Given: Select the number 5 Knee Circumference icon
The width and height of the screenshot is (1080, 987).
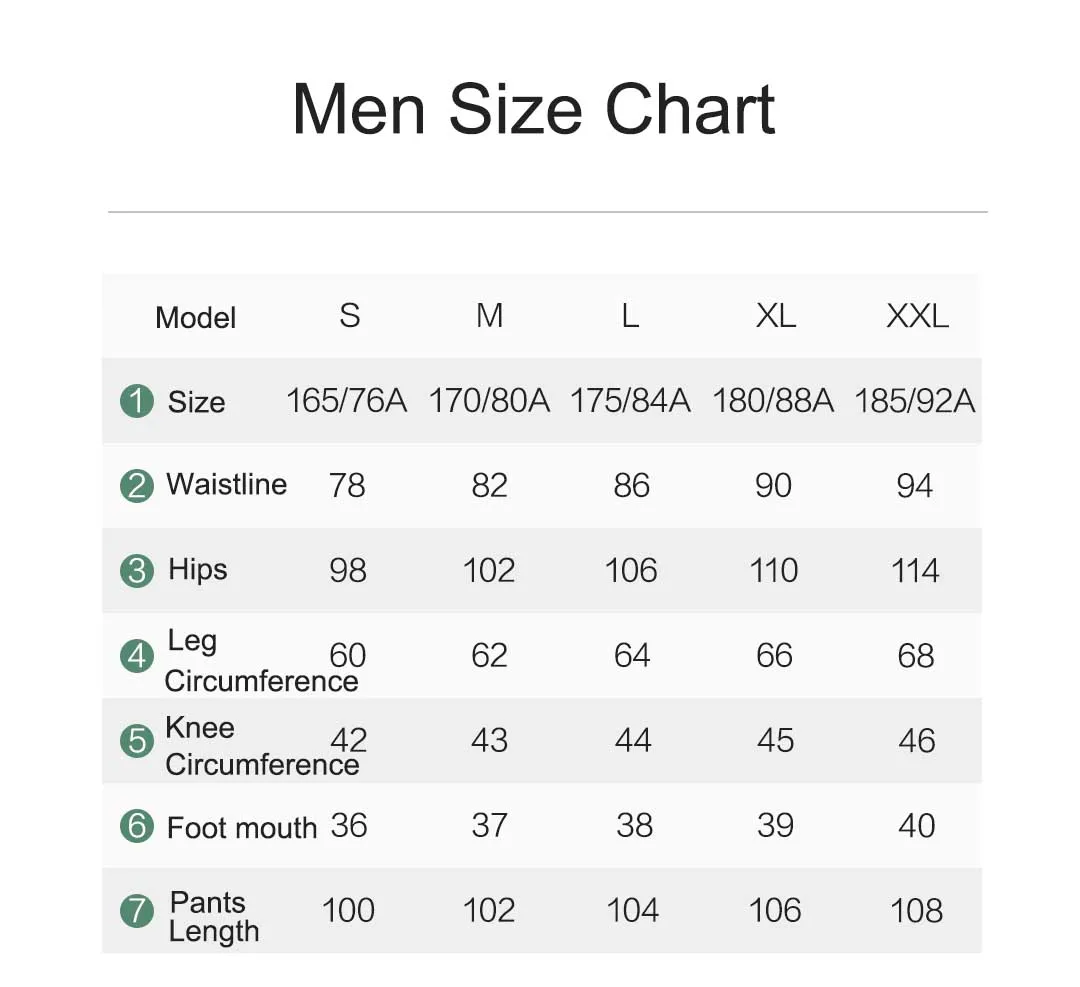Looking at the screenshot, I should (137, 741).
